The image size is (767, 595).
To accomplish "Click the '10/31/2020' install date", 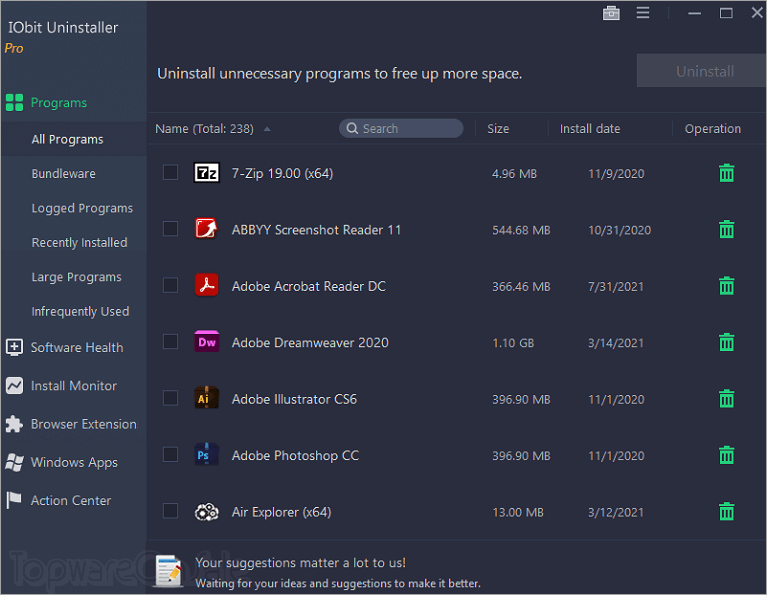I will click(x=619, y=230).
